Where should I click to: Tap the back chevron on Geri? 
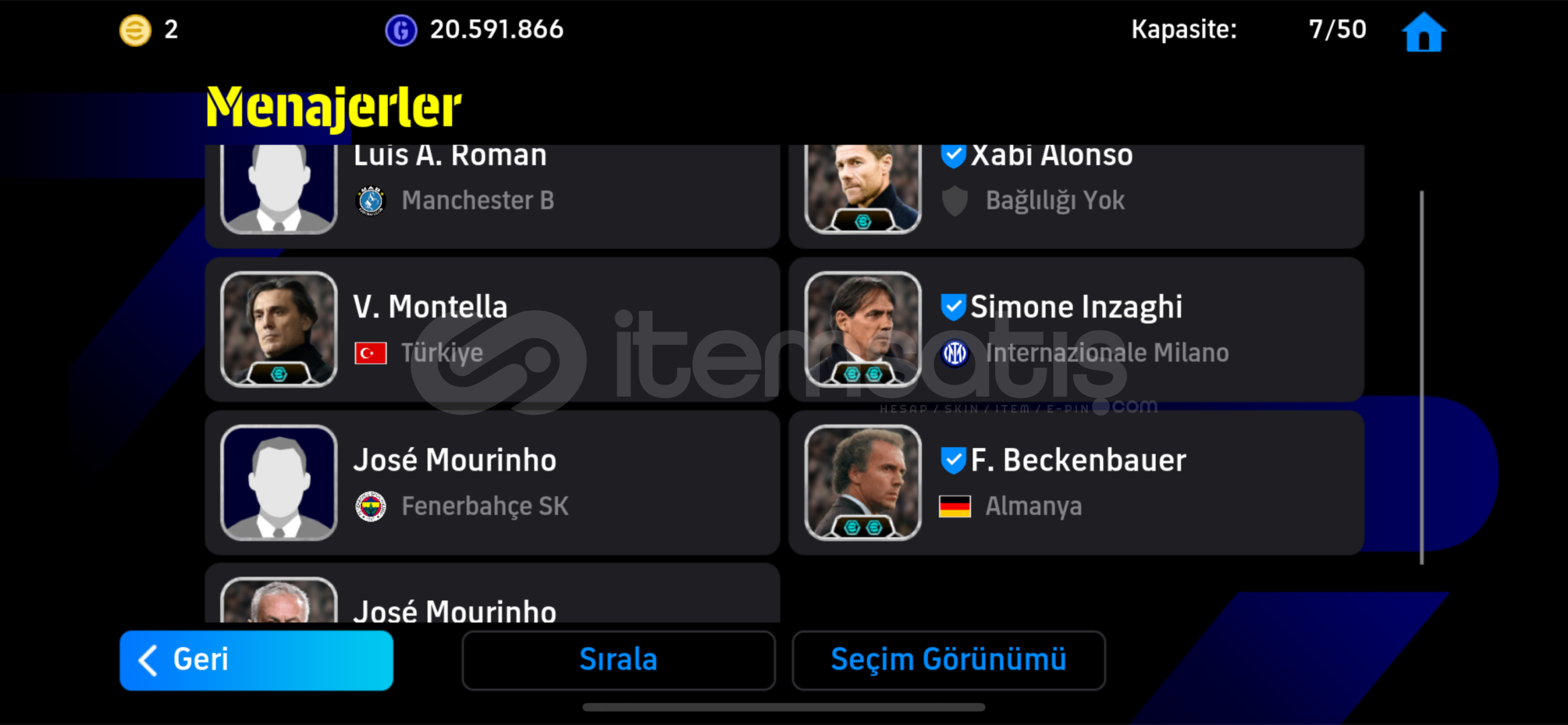tap(148, 660)
